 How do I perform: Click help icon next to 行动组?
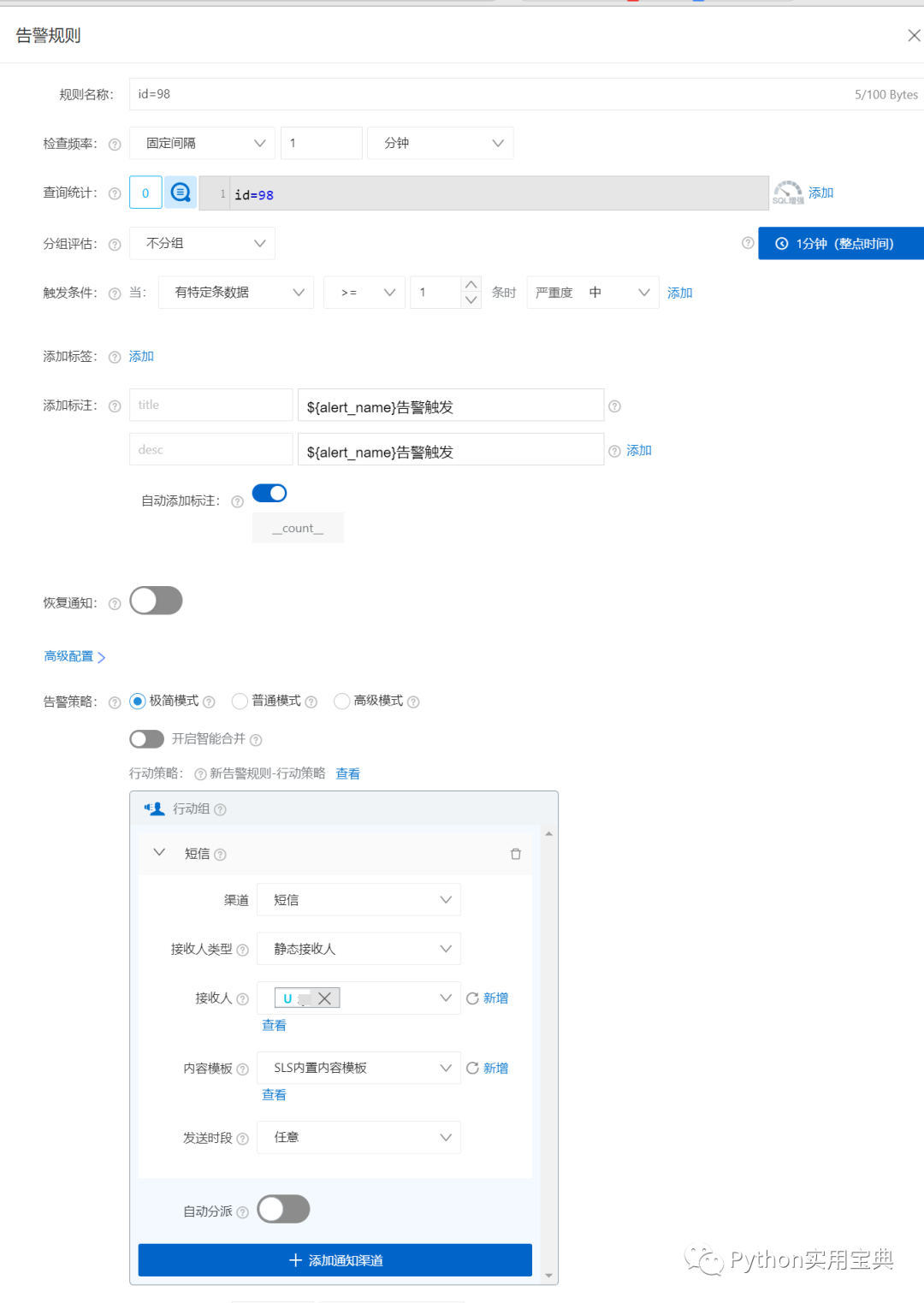click(220, 809)
